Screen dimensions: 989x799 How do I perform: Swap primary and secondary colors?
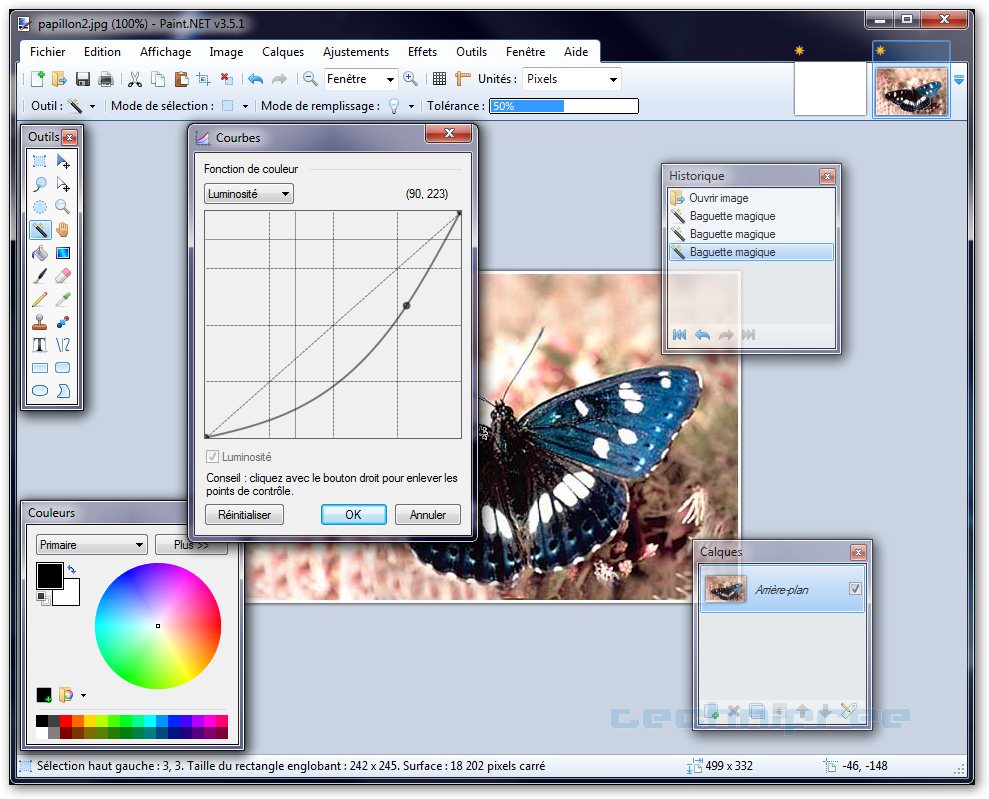point(72,570)
